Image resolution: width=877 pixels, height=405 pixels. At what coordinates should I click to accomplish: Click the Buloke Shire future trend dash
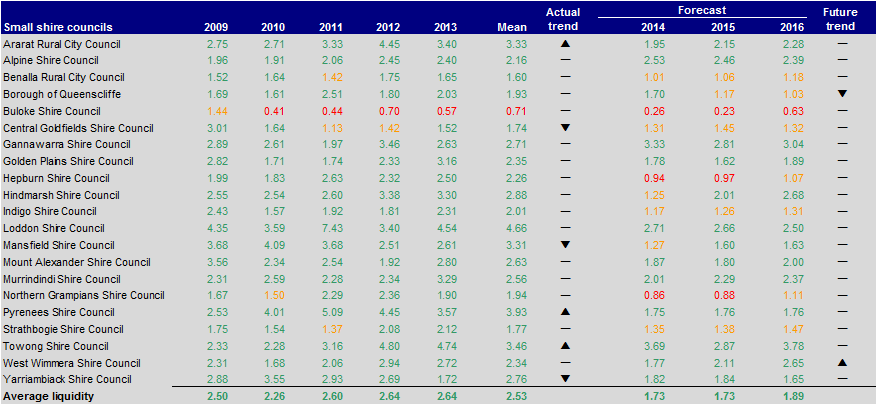tap(842, 111)
